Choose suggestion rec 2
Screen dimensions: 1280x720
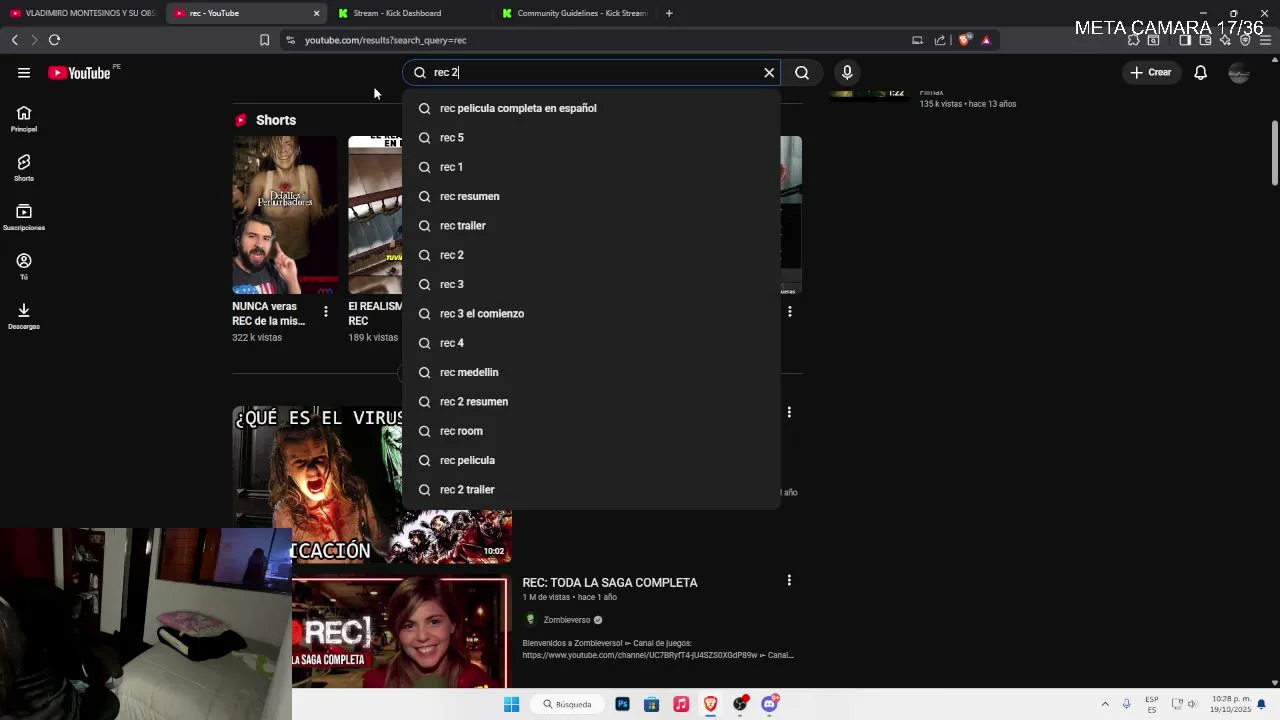[591, 255]
